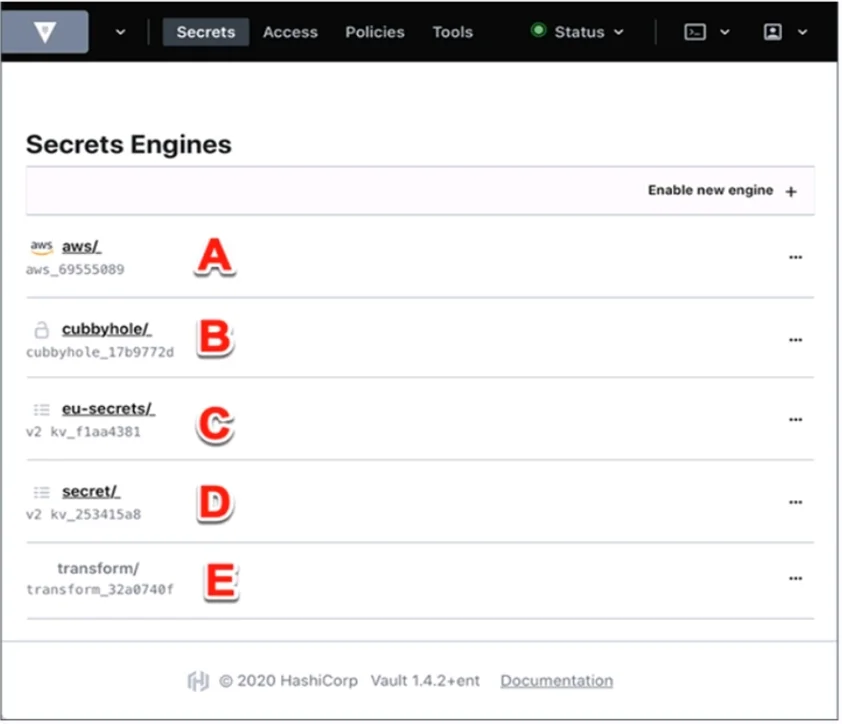Screen dimensions: 842x724
Task: Click the HashiCorp logo in footer
Action: click(198, 681)
